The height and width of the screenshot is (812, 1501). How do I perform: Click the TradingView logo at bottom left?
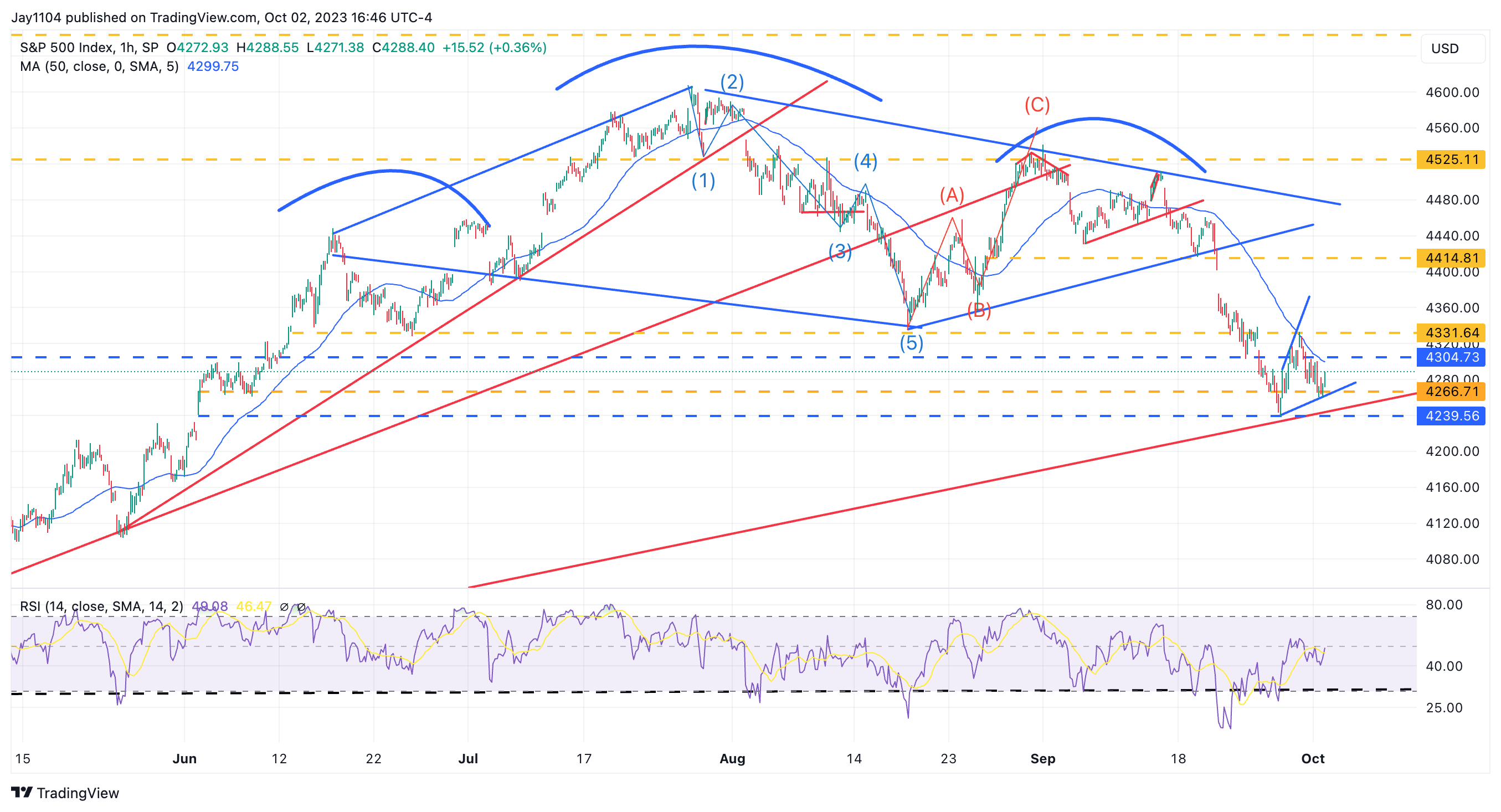point(65,793)
